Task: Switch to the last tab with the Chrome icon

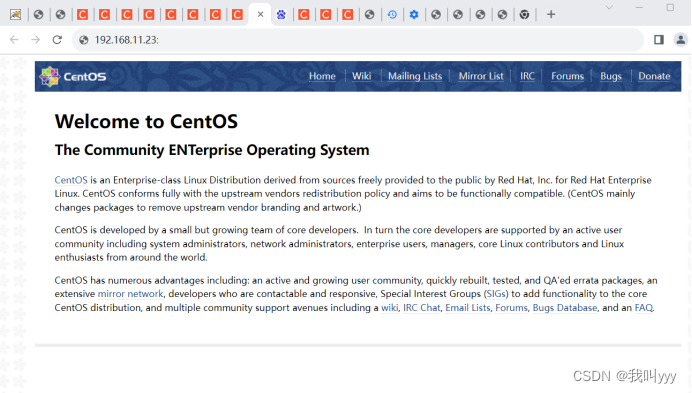Action: click(524, 15)
